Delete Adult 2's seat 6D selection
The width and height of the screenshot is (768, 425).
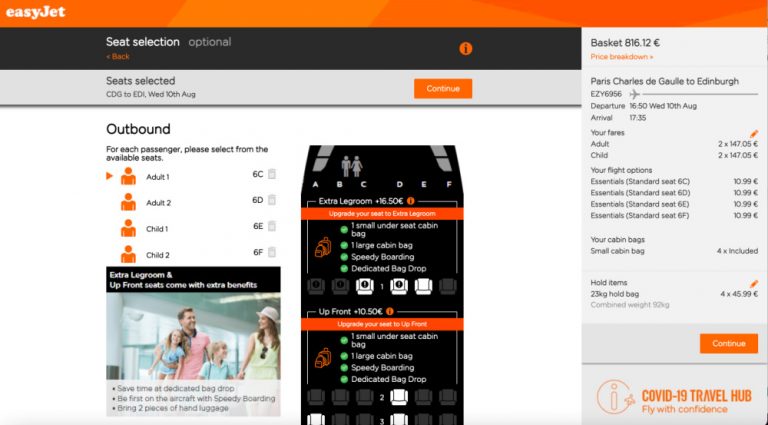pyautogui.click(x=272, y=200)
